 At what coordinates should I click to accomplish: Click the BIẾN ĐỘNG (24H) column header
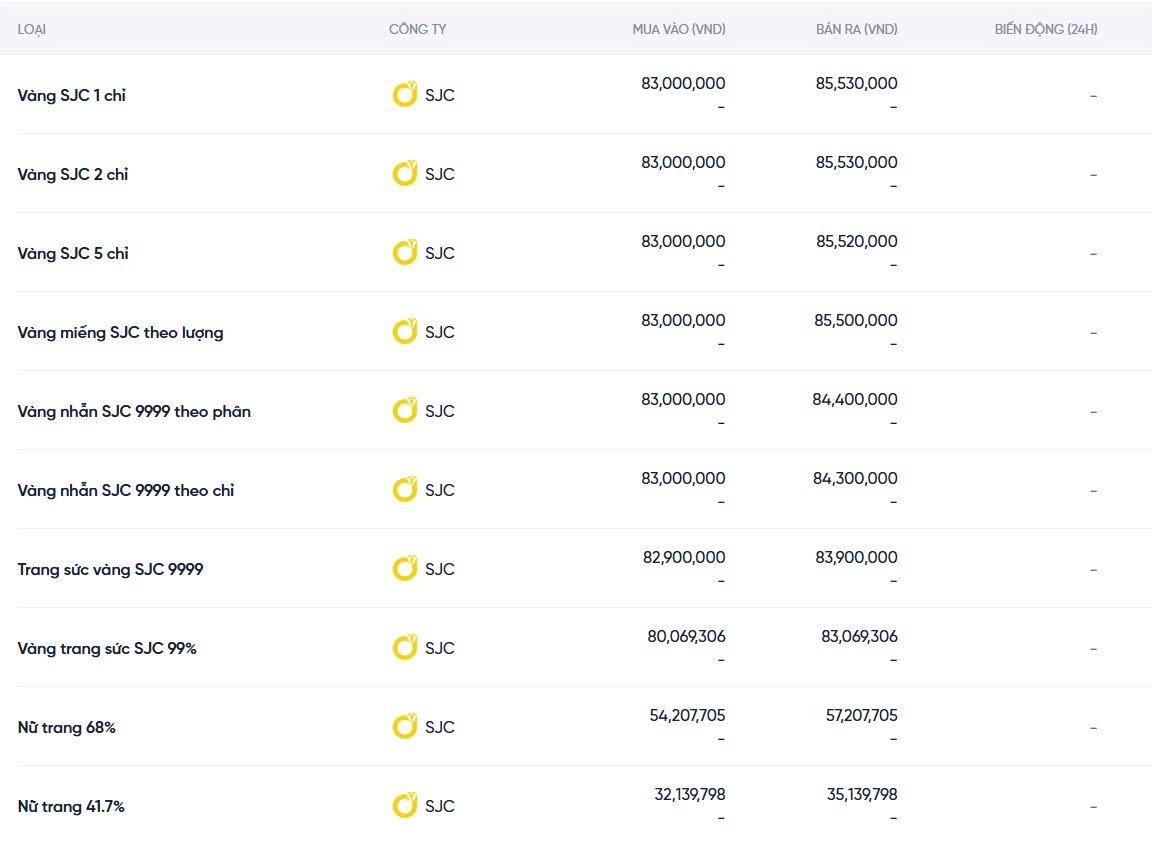[1045, 29]
